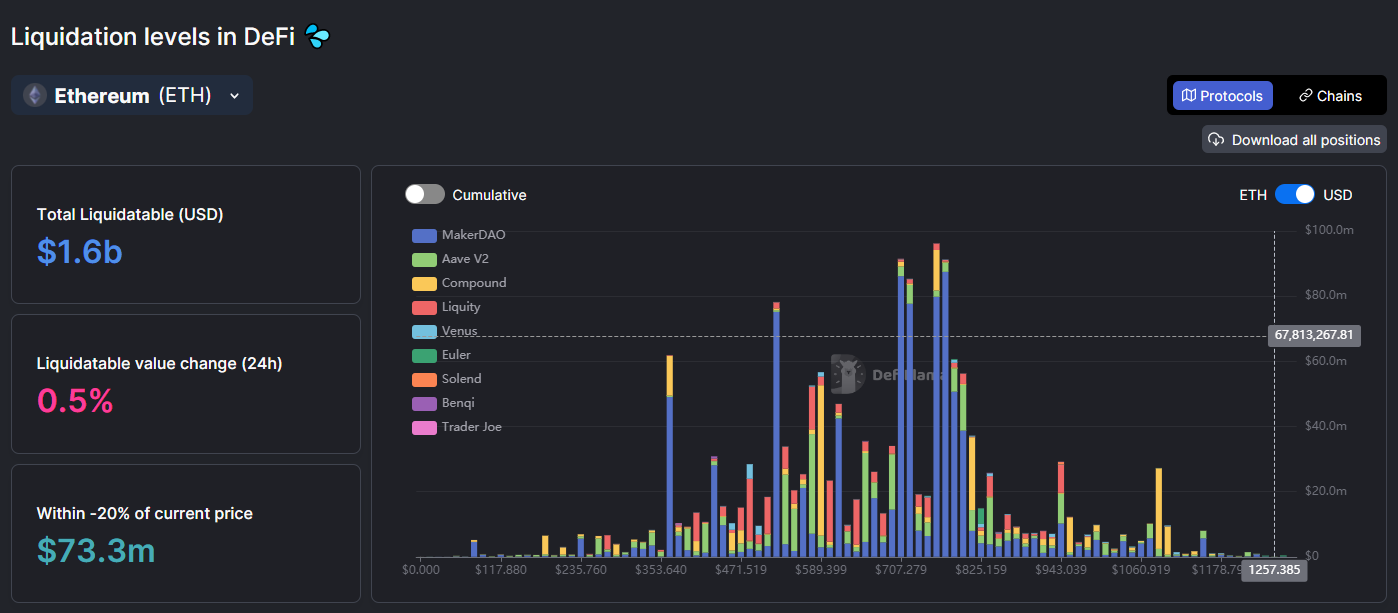Click Within -20% of current price heading
1398x613 pixels.
pyautogui.click(x=145, y=513)
